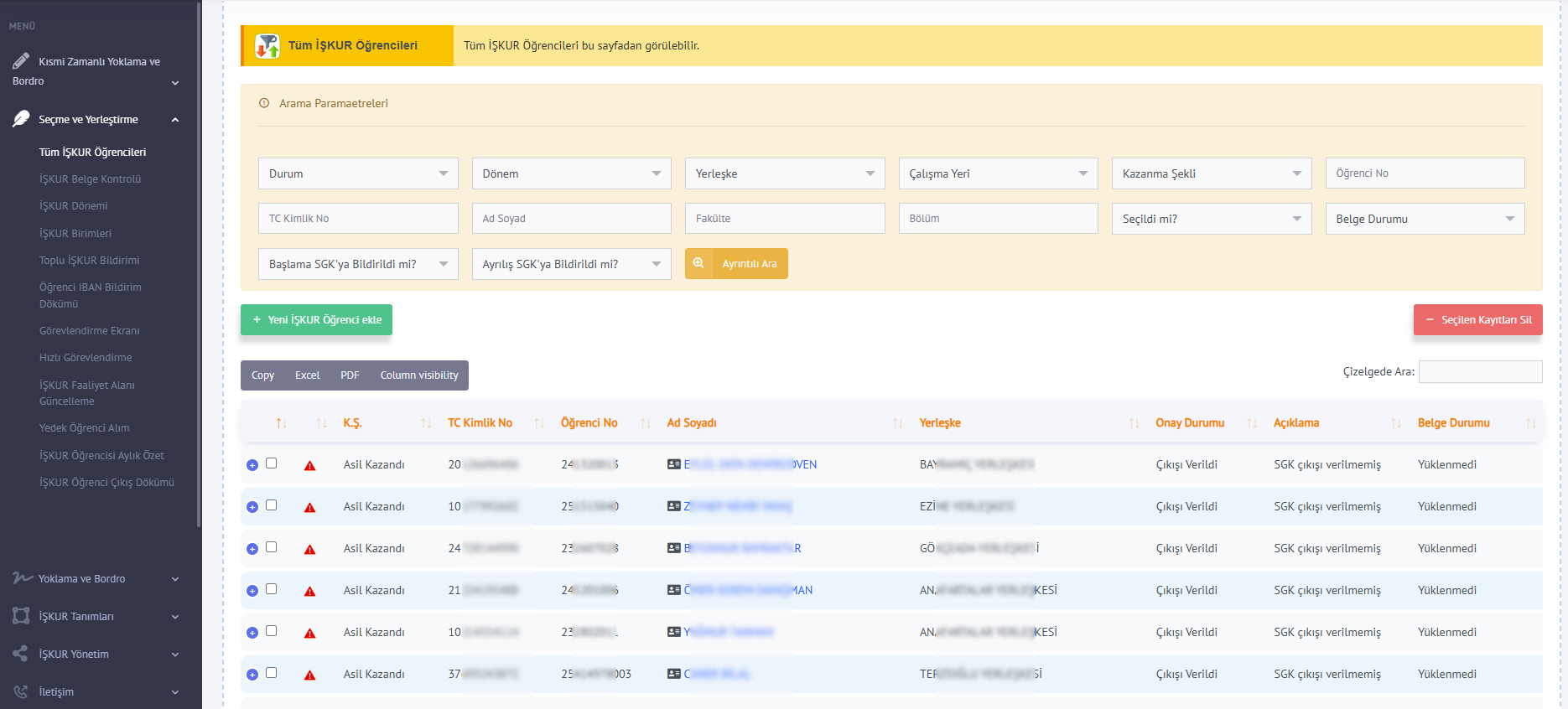Open the Belge Durumu dropdown filter
The image size is (1568, 709).
(x=1425, y=219)
